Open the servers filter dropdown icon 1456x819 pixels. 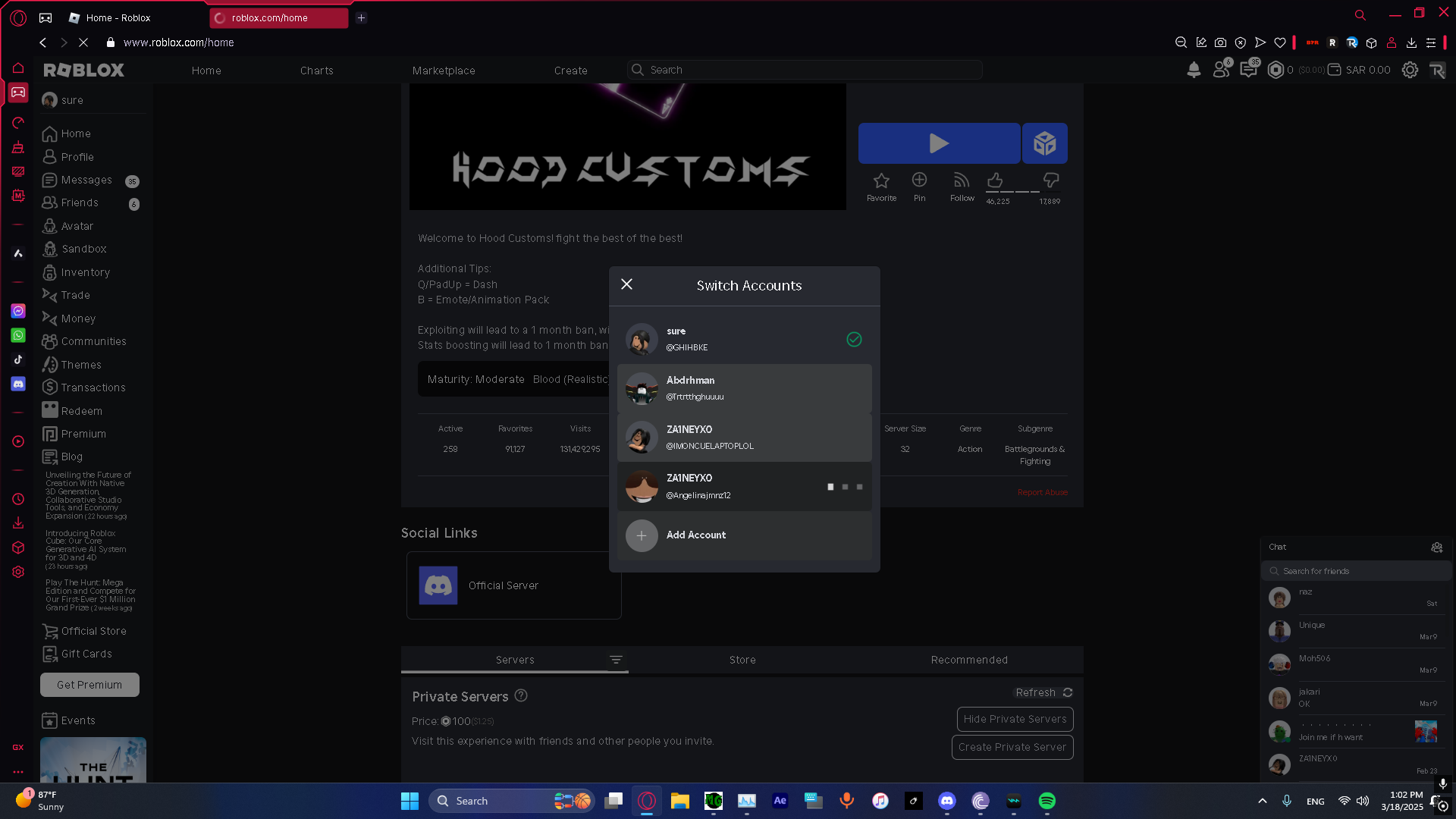coord(616,661)
